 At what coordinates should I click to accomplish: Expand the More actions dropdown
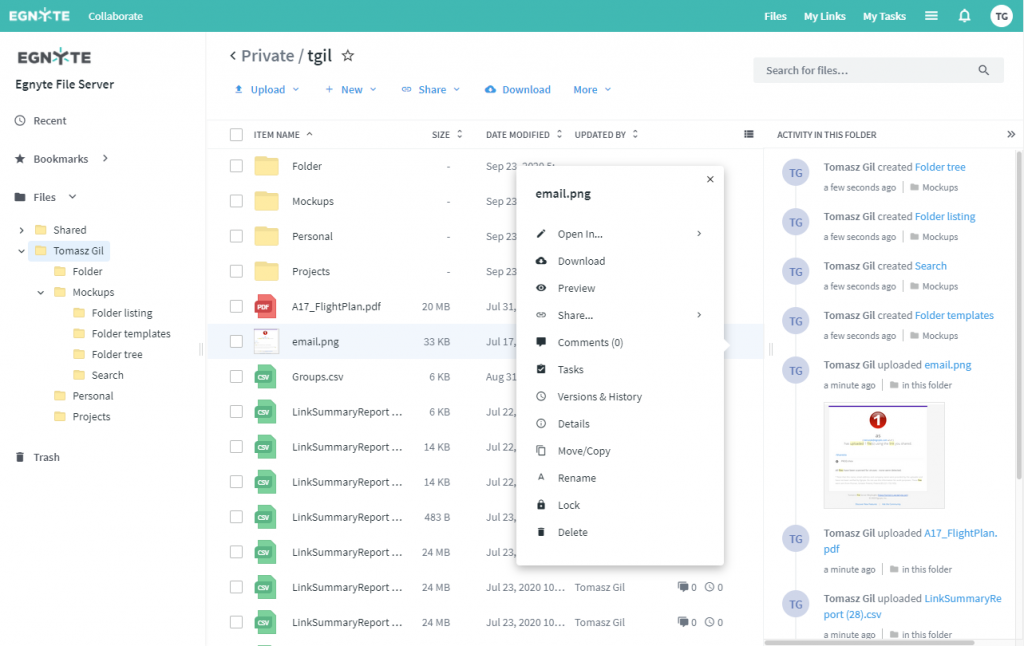pos(591,89)
